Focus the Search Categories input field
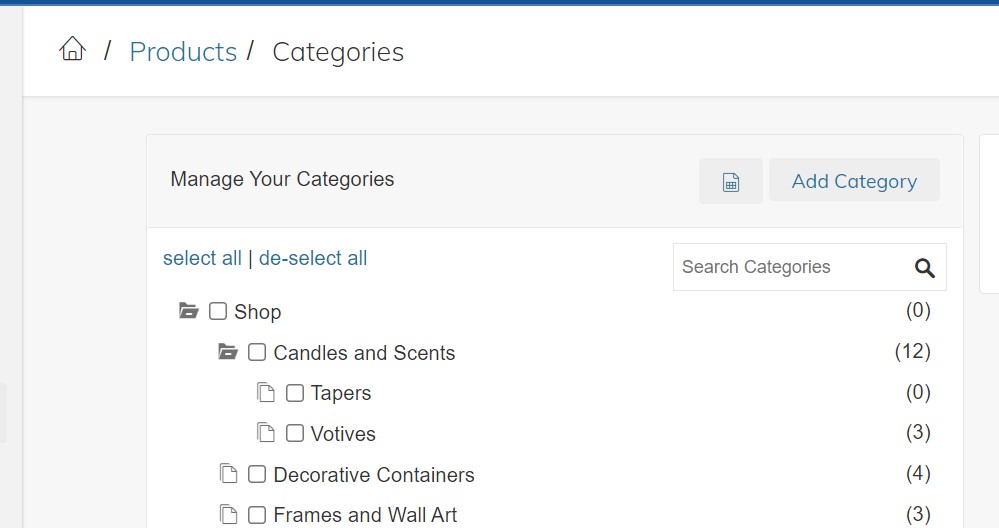This screenshot has height=528, width=999. (790, 267)
